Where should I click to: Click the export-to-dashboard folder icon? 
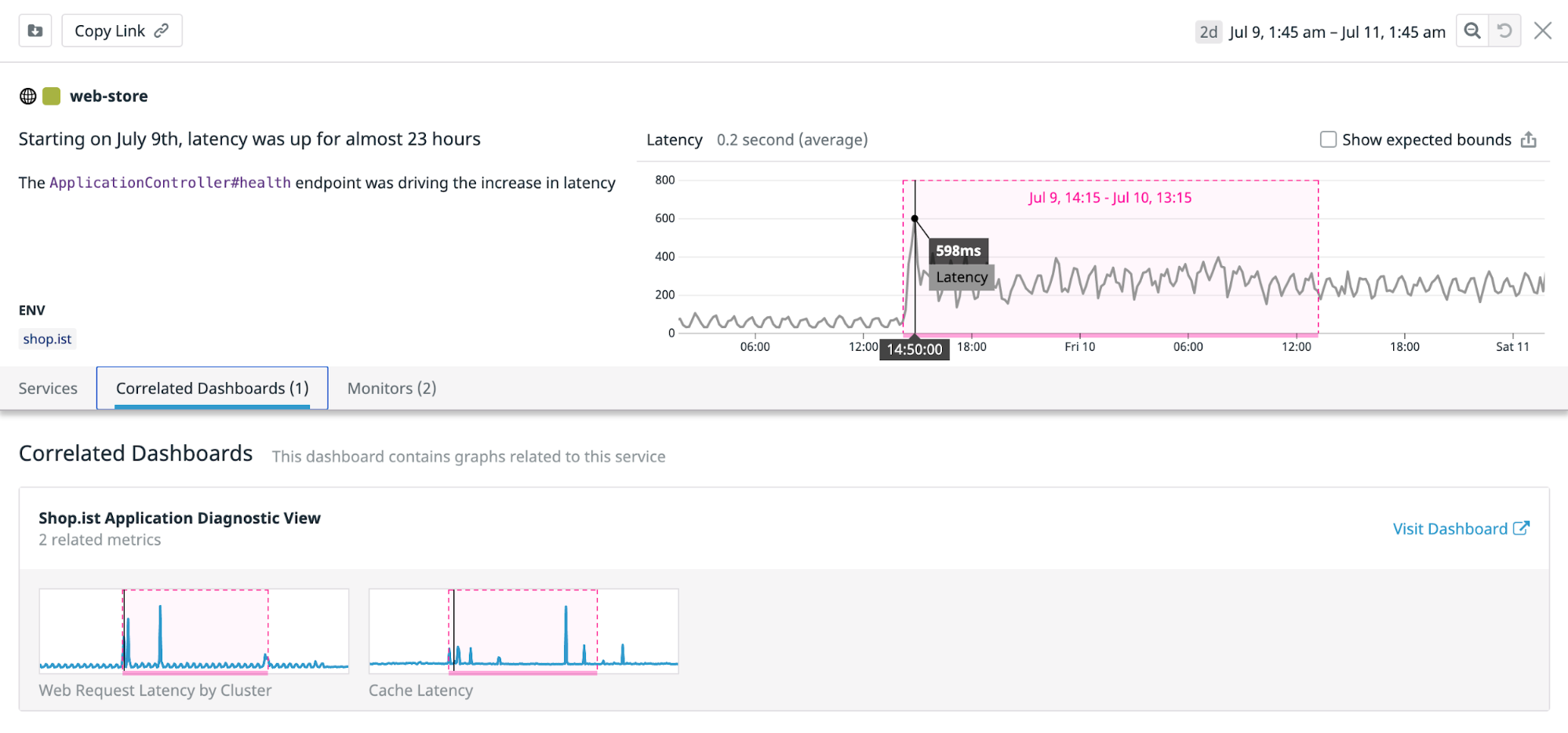point(34,30)
